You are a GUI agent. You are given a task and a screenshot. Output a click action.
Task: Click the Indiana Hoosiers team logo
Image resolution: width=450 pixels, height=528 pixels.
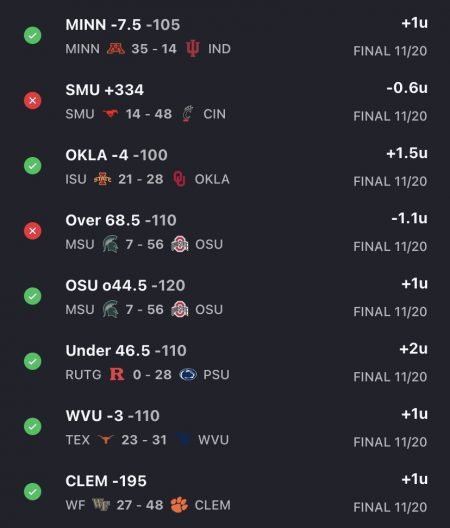tap(193, 49)
